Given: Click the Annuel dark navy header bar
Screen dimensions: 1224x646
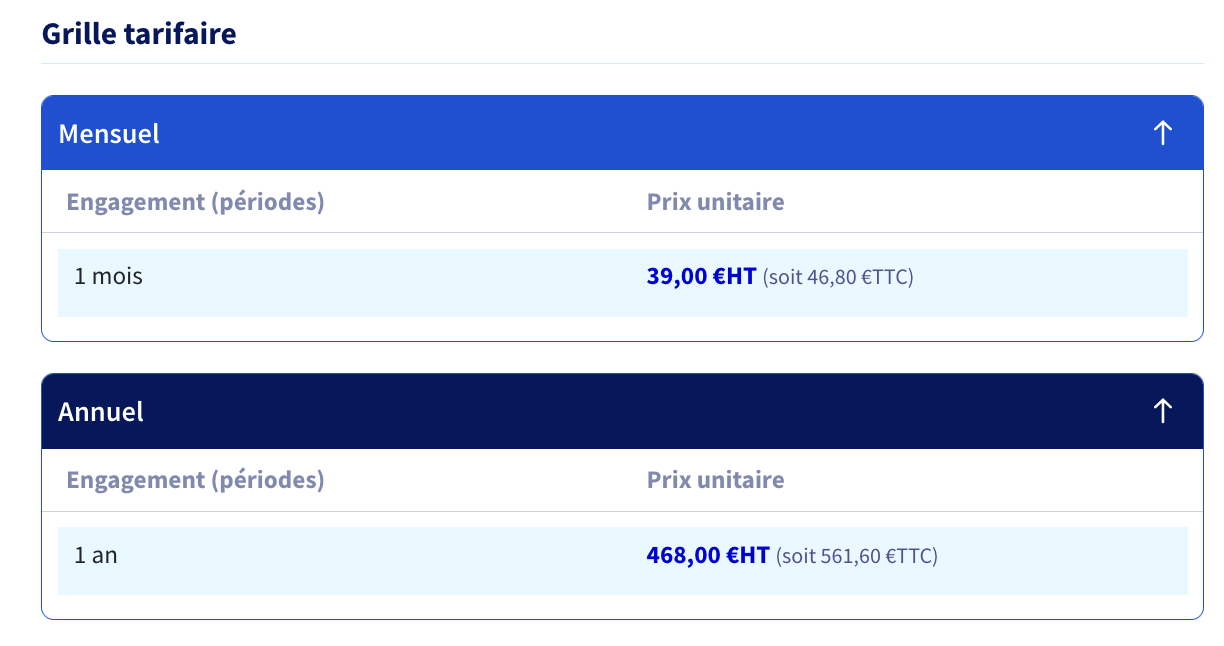Looking at the screenshot, I should click(622, 411).
